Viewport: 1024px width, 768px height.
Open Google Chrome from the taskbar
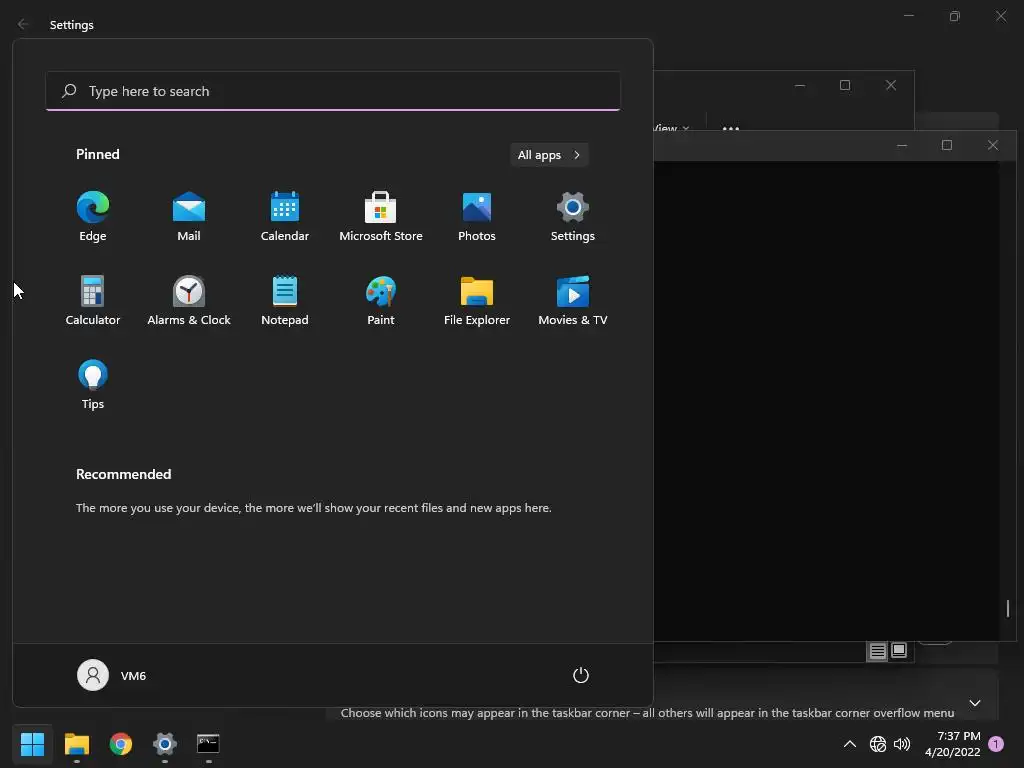coord(121,744)
